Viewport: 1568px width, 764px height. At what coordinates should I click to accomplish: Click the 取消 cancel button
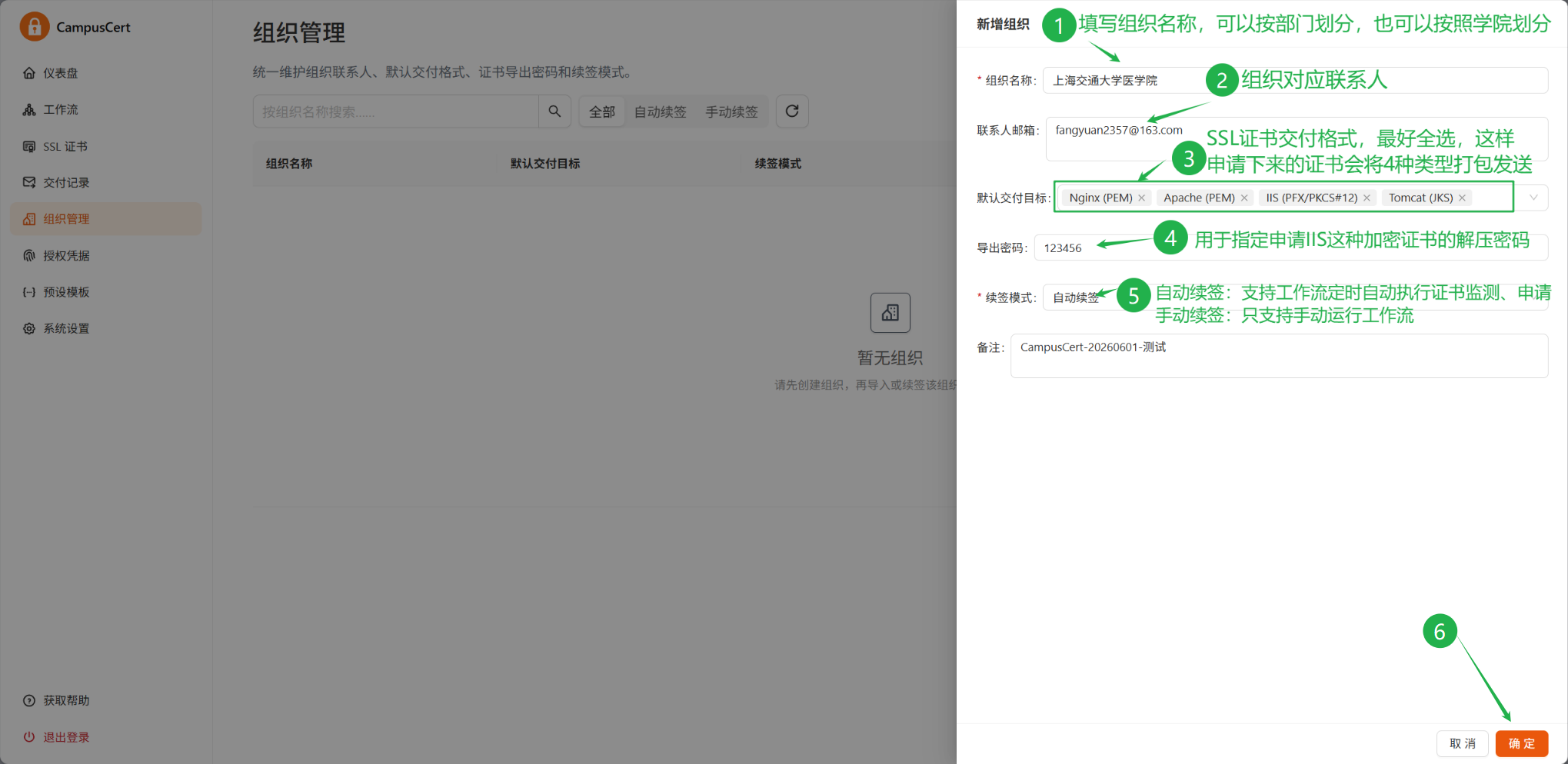1463,744
